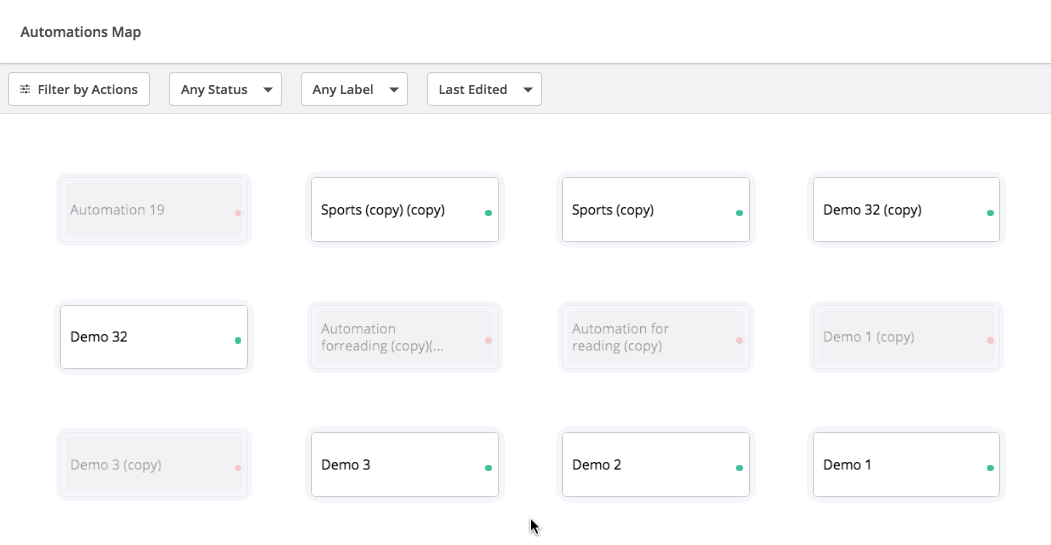Expand the Any Label dropdown
The width and height of the screenshot is (1051, 545).
coord(355,89)
